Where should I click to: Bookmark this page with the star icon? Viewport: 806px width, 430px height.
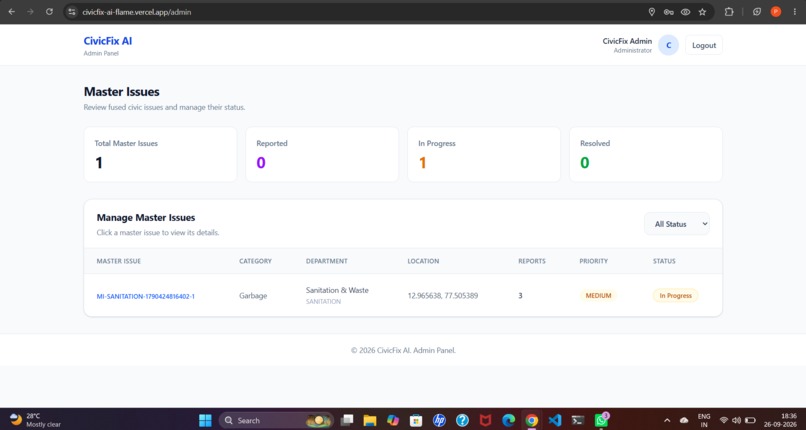[x=702, y=12]
